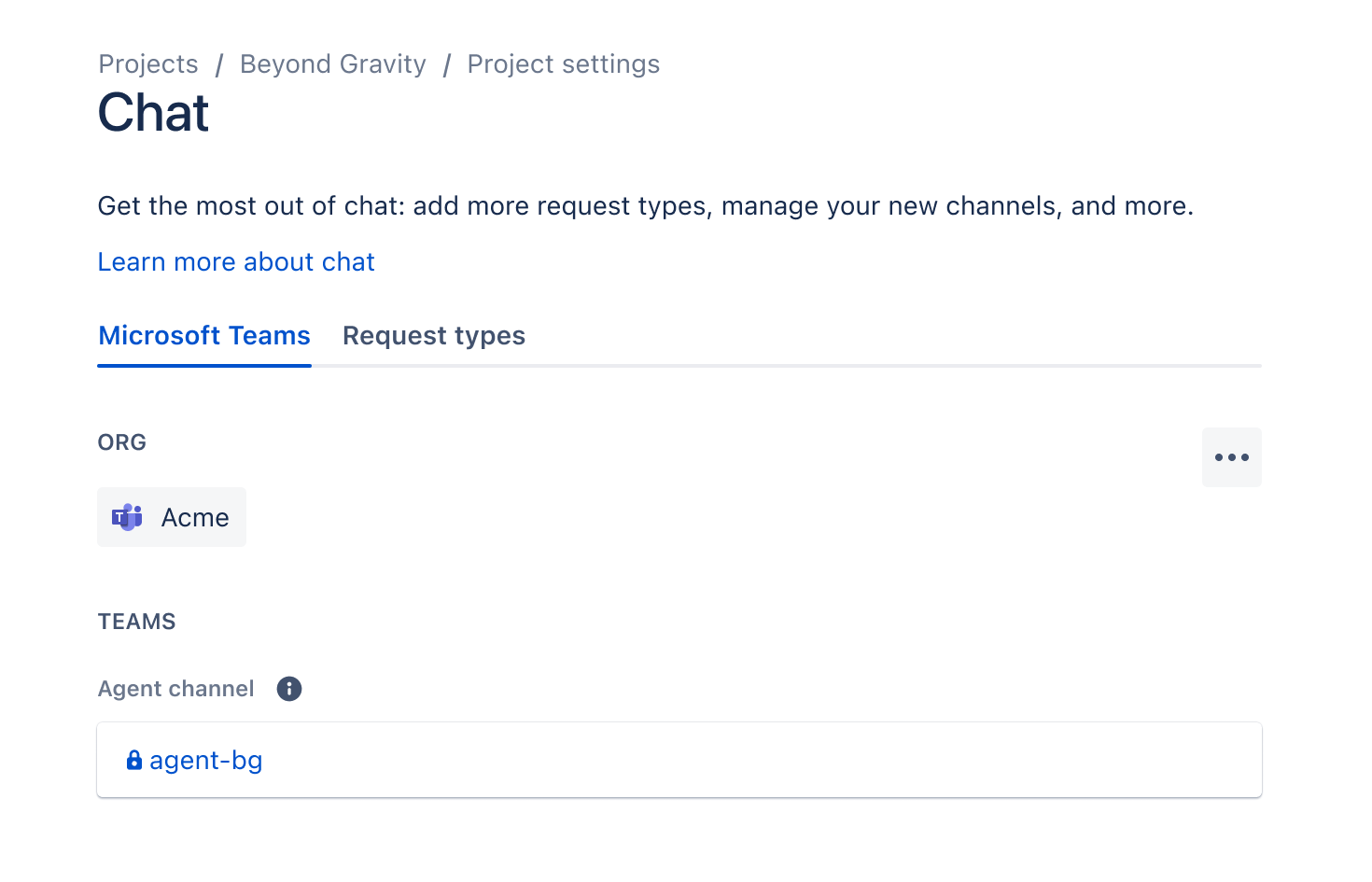Navigate to Projects via breadcrumb
Viewport: 1372px width, 882px height.
coord(147,63)
